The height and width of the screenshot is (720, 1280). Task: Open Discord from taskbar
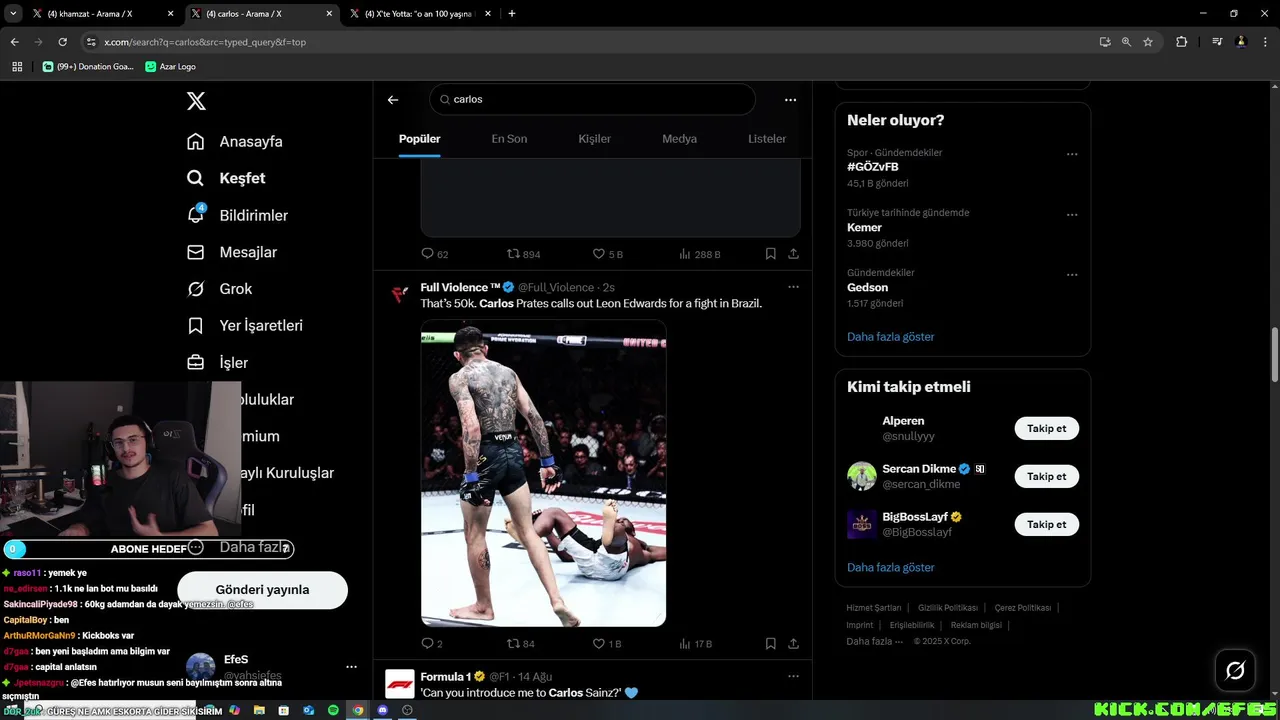click(x=382, y=710)
